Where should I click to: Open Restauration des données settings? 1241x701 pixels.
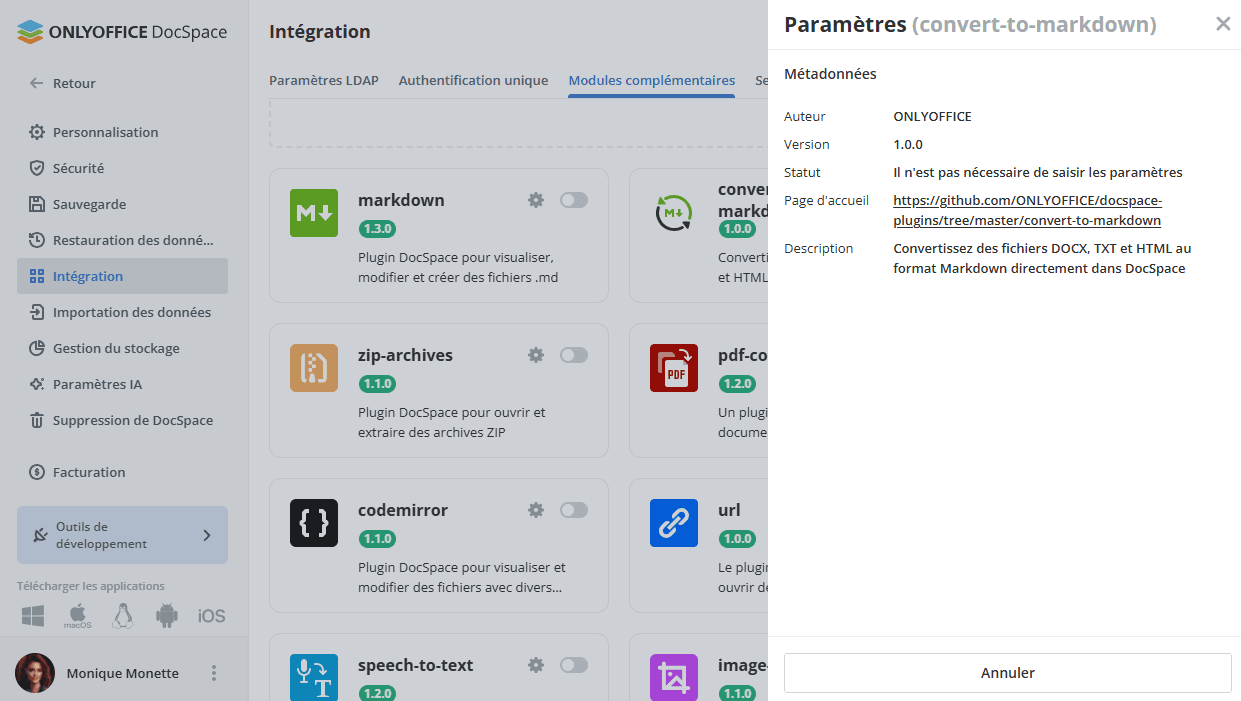tap(122, 240)
